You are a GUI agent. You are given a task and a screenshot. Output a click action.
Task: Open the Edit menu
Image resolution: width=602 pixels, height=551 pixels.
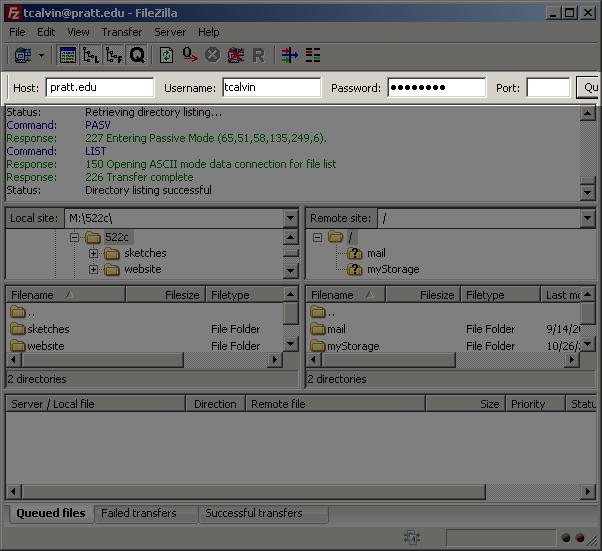tap(46, 32)
